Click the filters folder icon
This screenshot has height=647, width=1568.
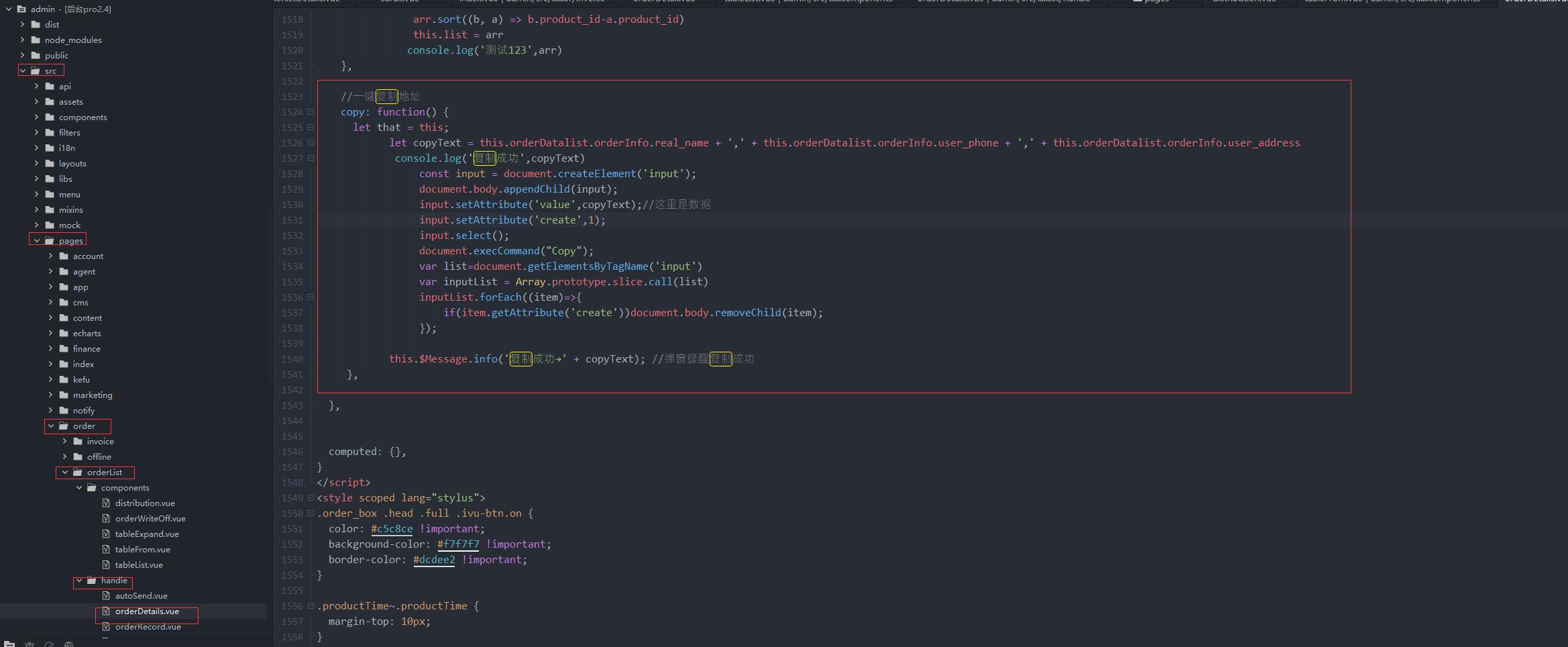[x=50, y=132]
